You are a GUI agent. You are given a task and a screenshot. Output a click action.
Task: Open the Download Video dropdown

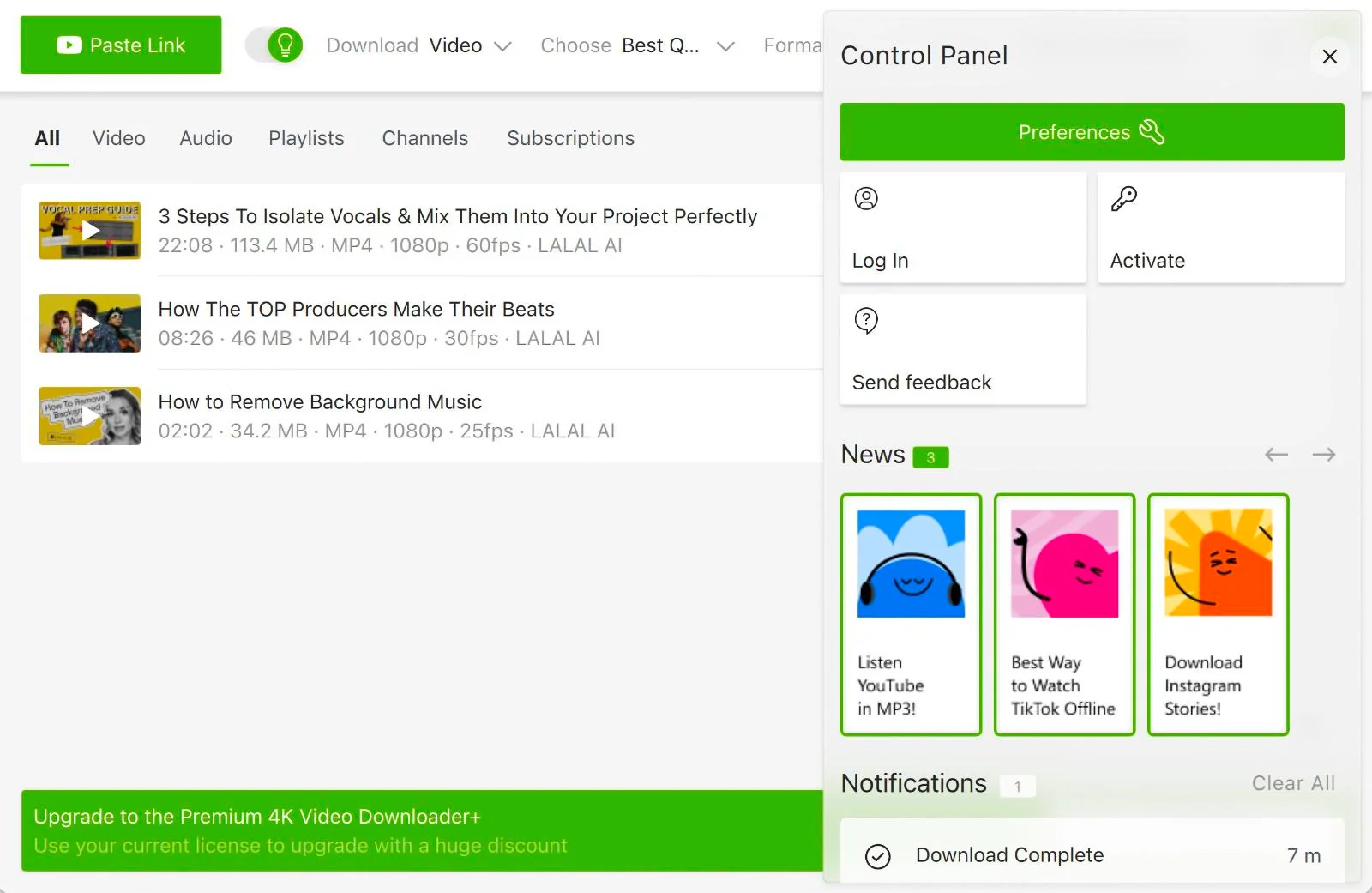point(472,45)
